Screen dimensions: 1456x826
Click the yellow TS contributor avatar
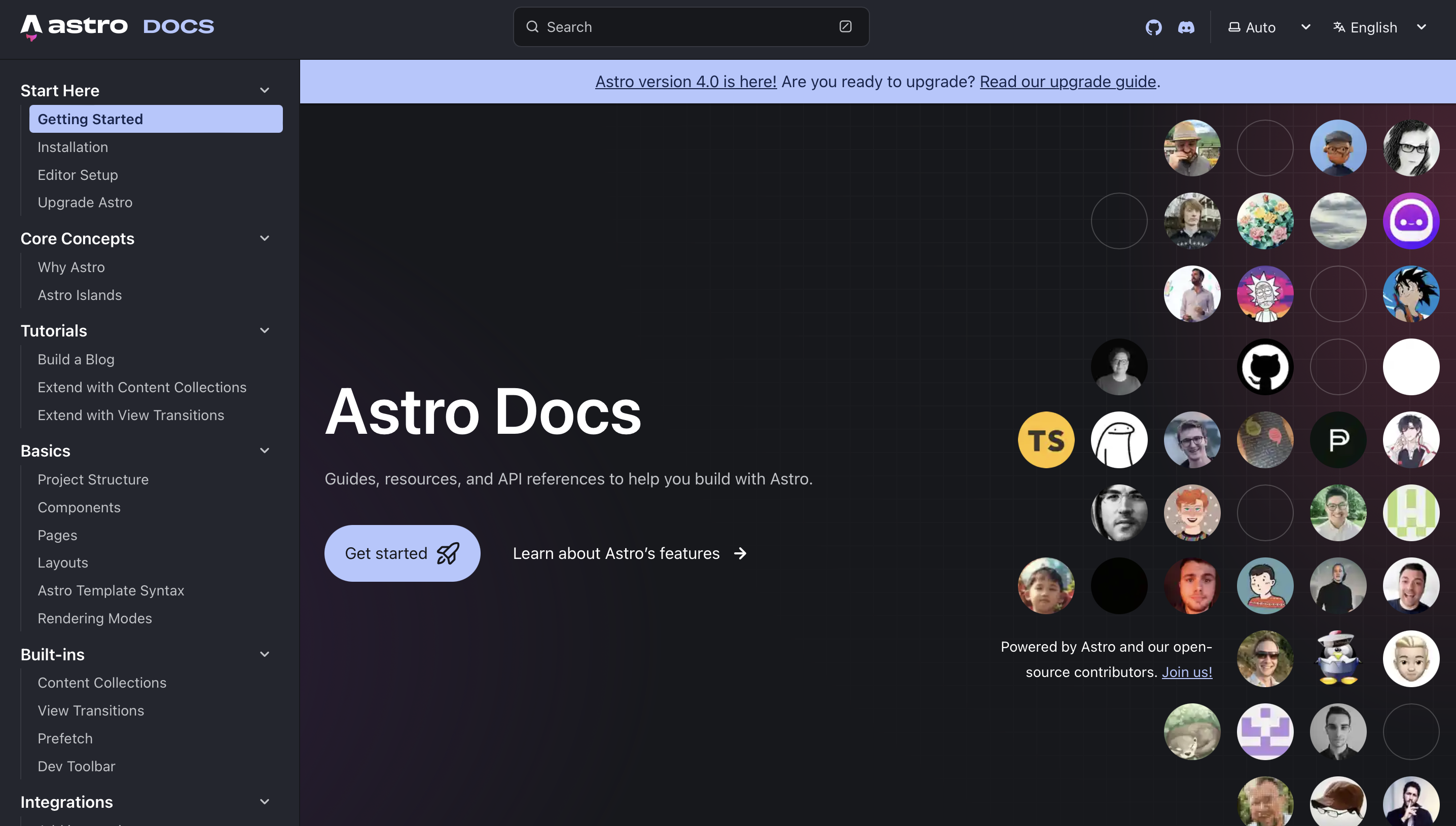[1046, 440]
